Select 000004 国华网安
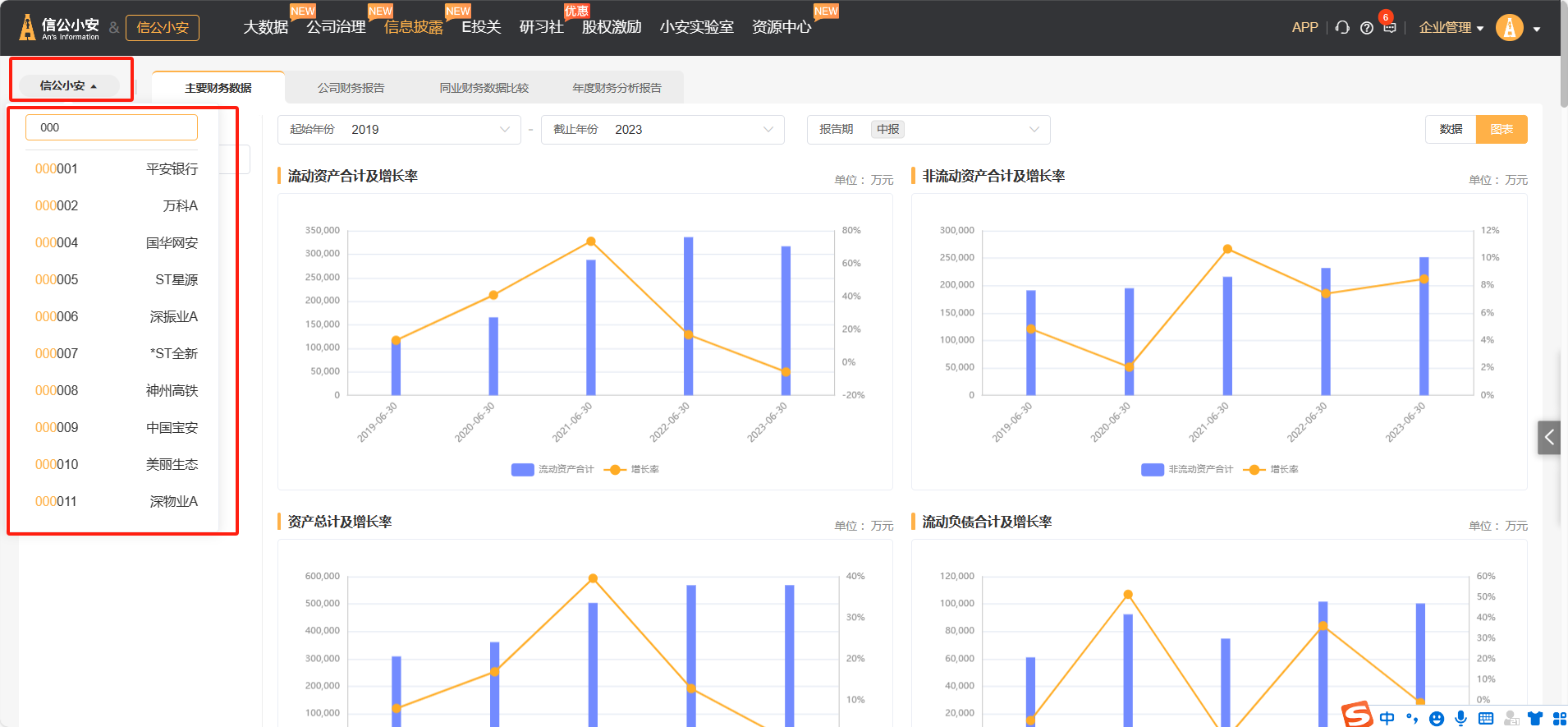The image size is (1568, 727). pos(116,242)
